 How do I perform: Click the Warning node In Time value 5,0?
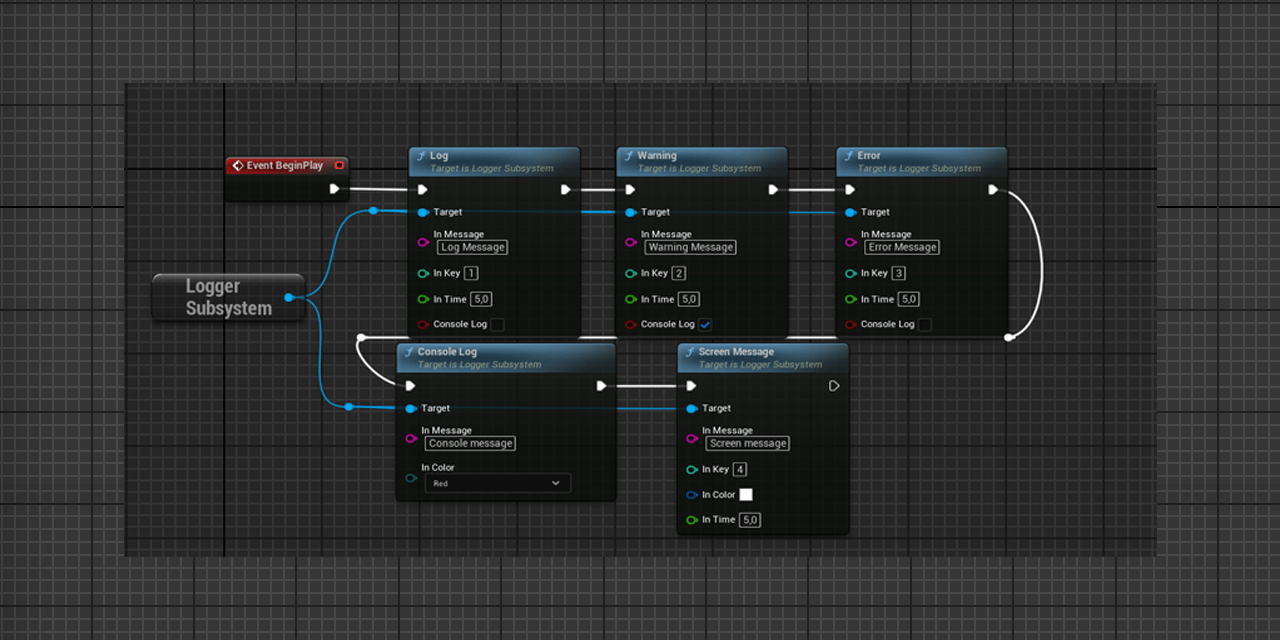[689, 299]
